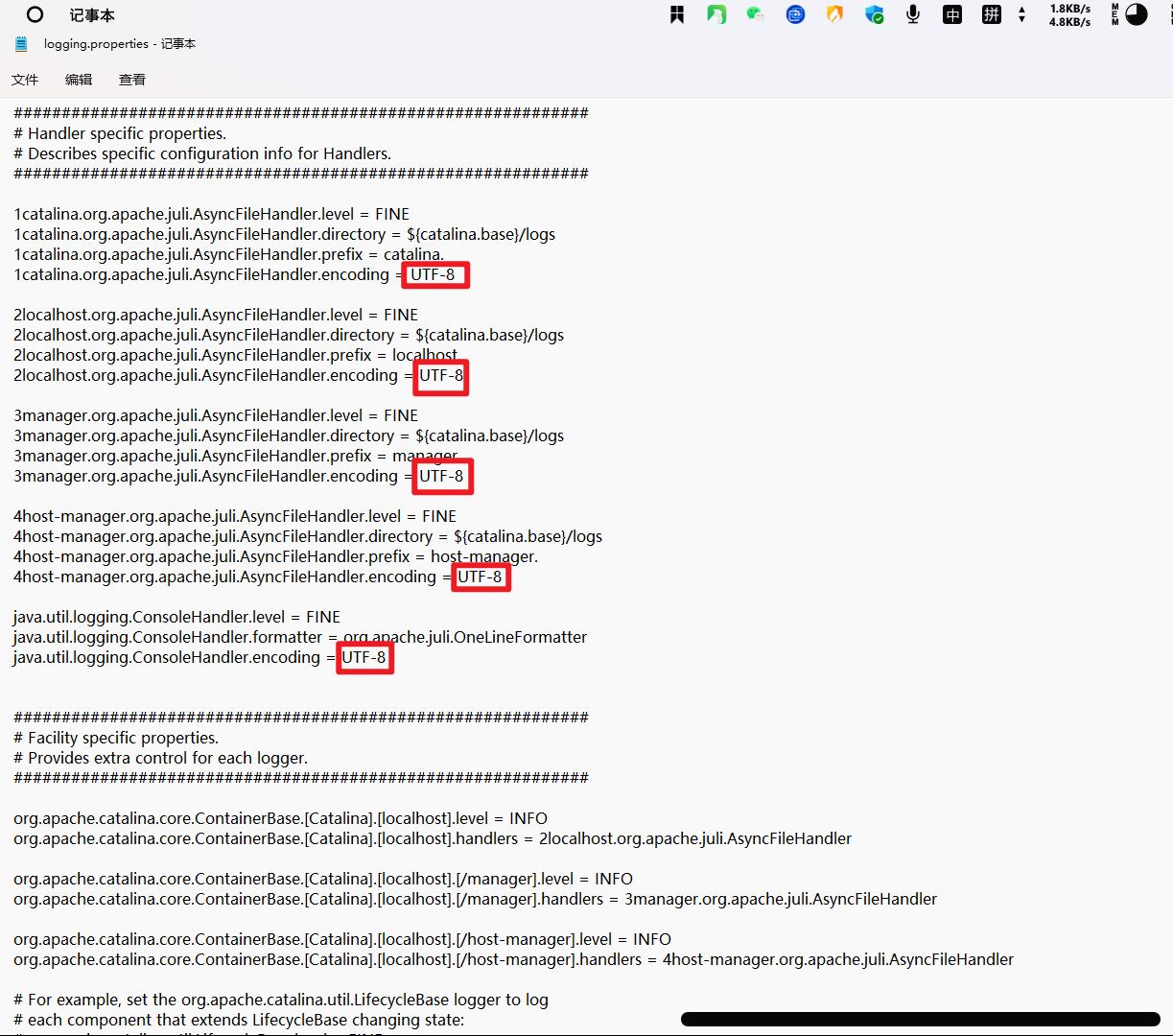Click the 1catalina prefix = catalina. line
This screenshot has width=1173, height=1036.
click(x=228, y=254)
